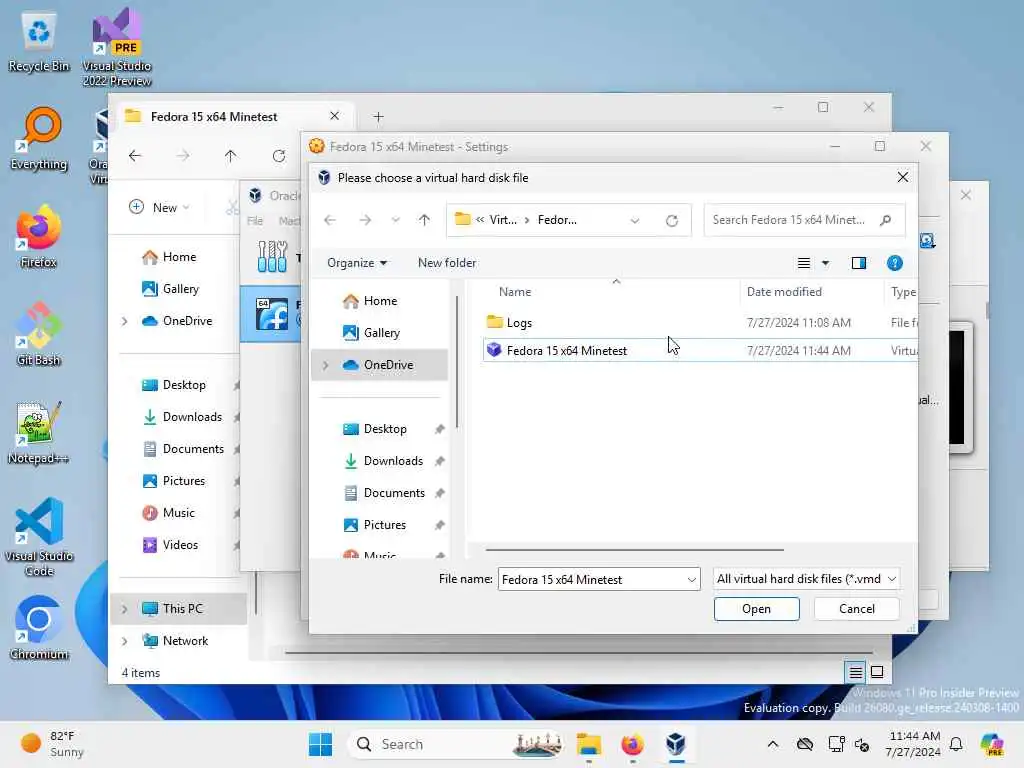1024x768 pixels.
Task: Click the Open button
Action: pyautogui.click(x=756, y=609)
